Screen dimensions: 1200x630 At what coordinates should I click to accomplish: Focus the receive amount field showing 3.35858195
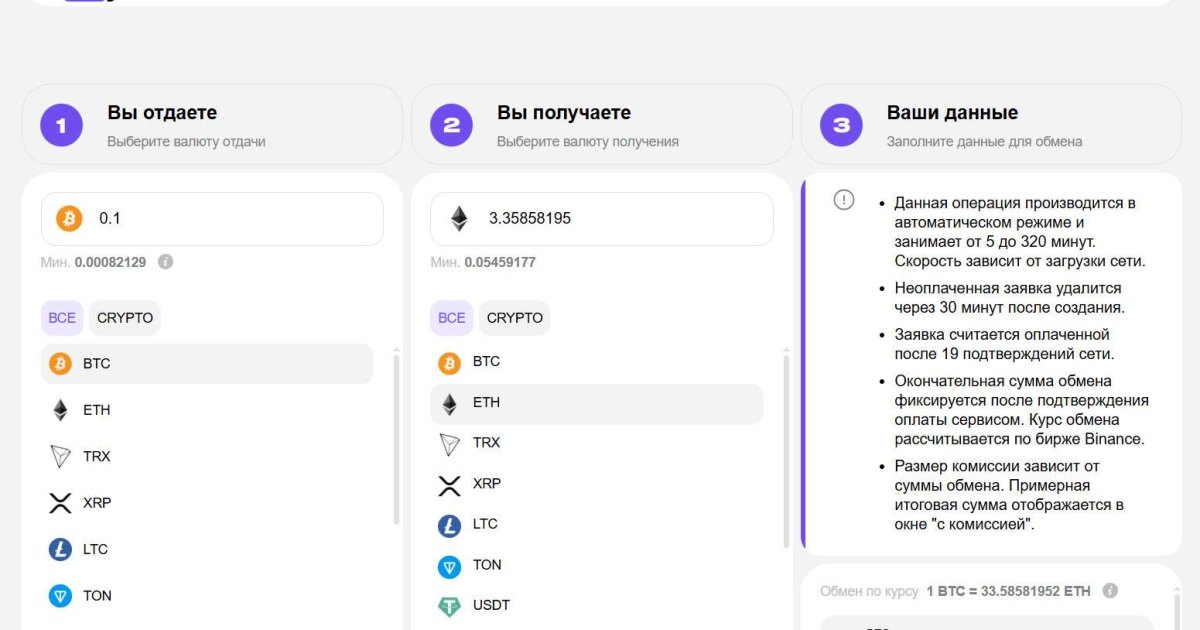click(602, 219)
